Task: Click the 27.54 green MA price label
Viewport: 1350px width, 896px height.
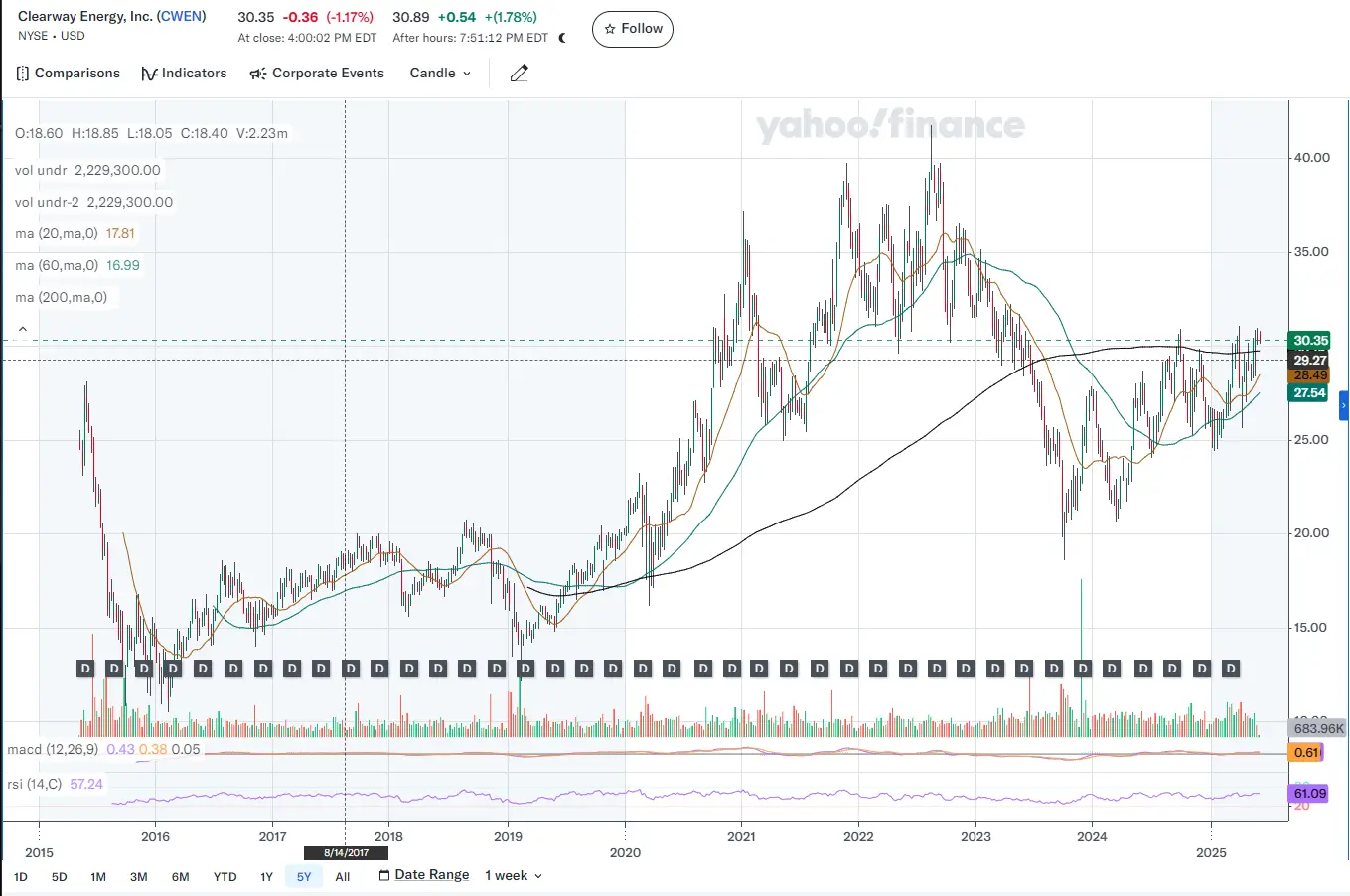Action: (x=1309, y=393)
